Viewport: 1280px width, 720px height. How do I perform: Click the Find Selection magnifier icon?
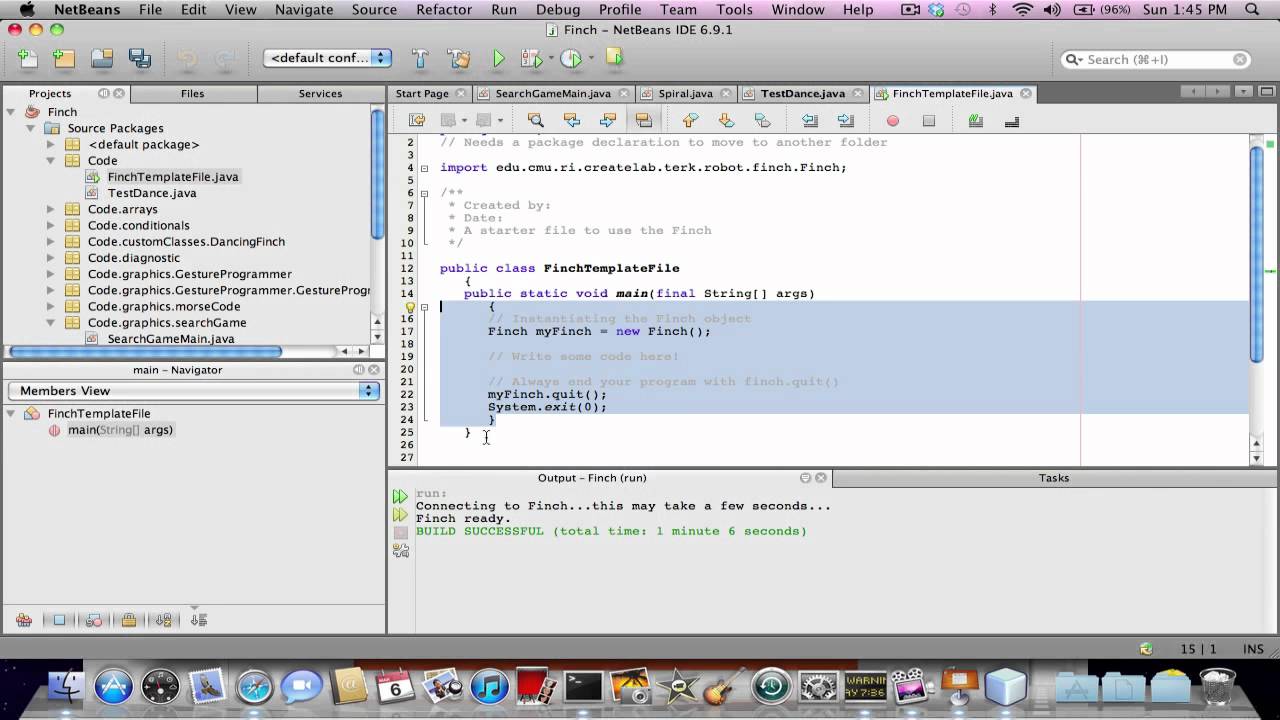coord(535,121)
